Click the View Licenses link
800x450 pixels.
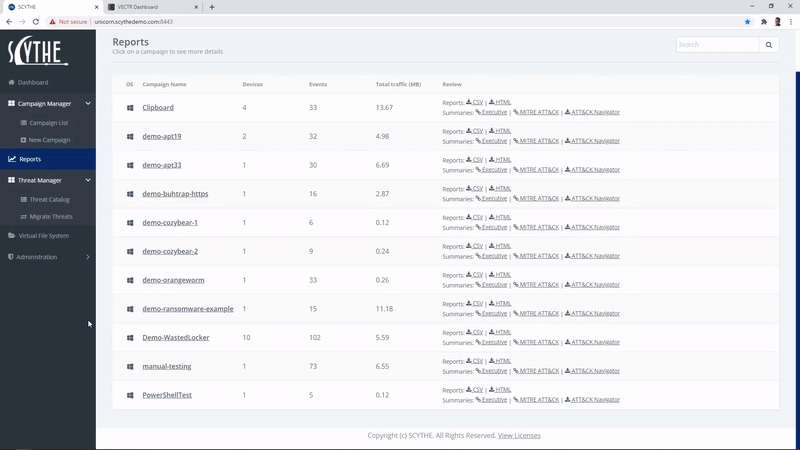click(519, 436)
